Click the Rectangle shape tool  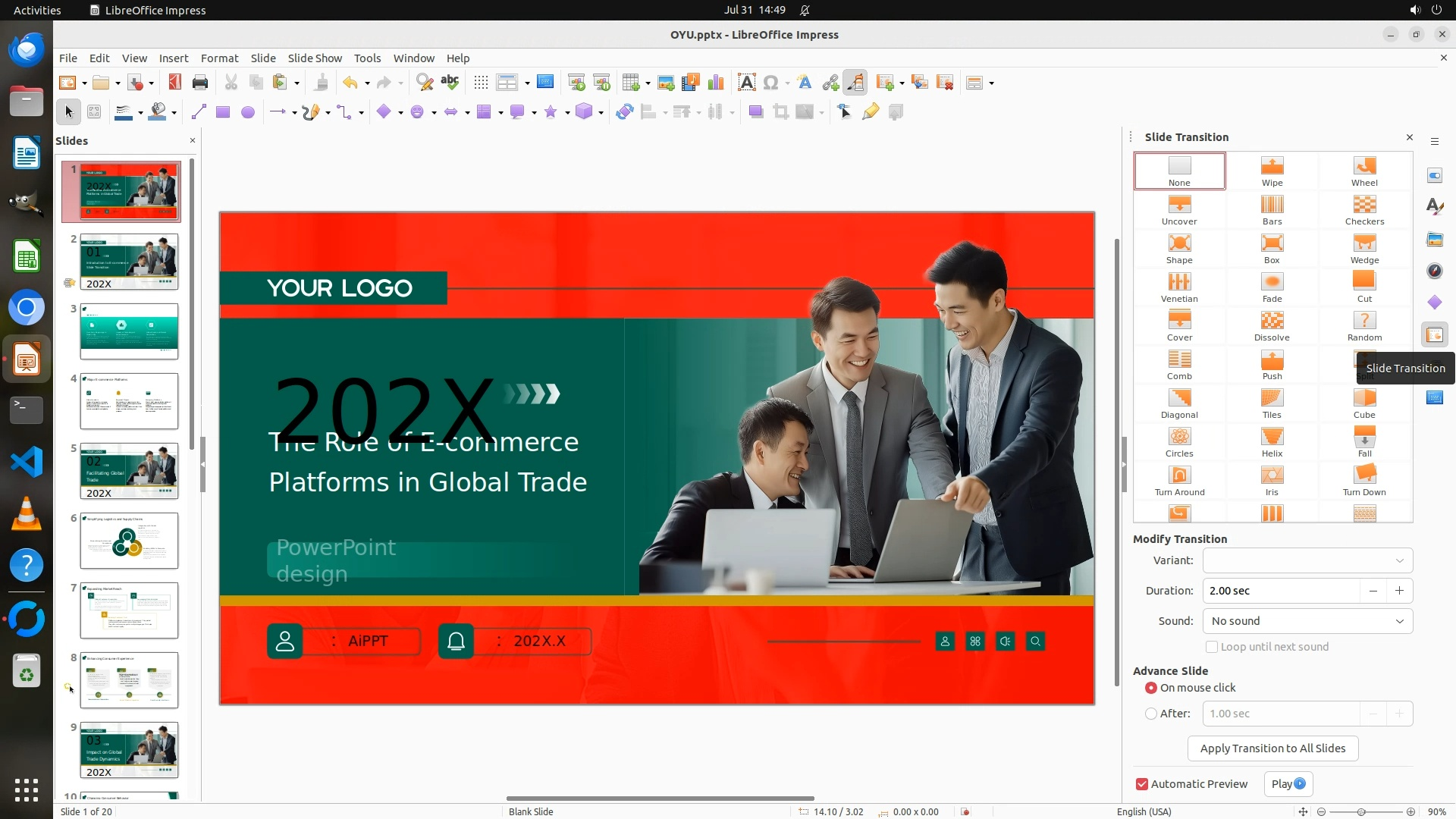pyautogui.click(x=223, y=112)
